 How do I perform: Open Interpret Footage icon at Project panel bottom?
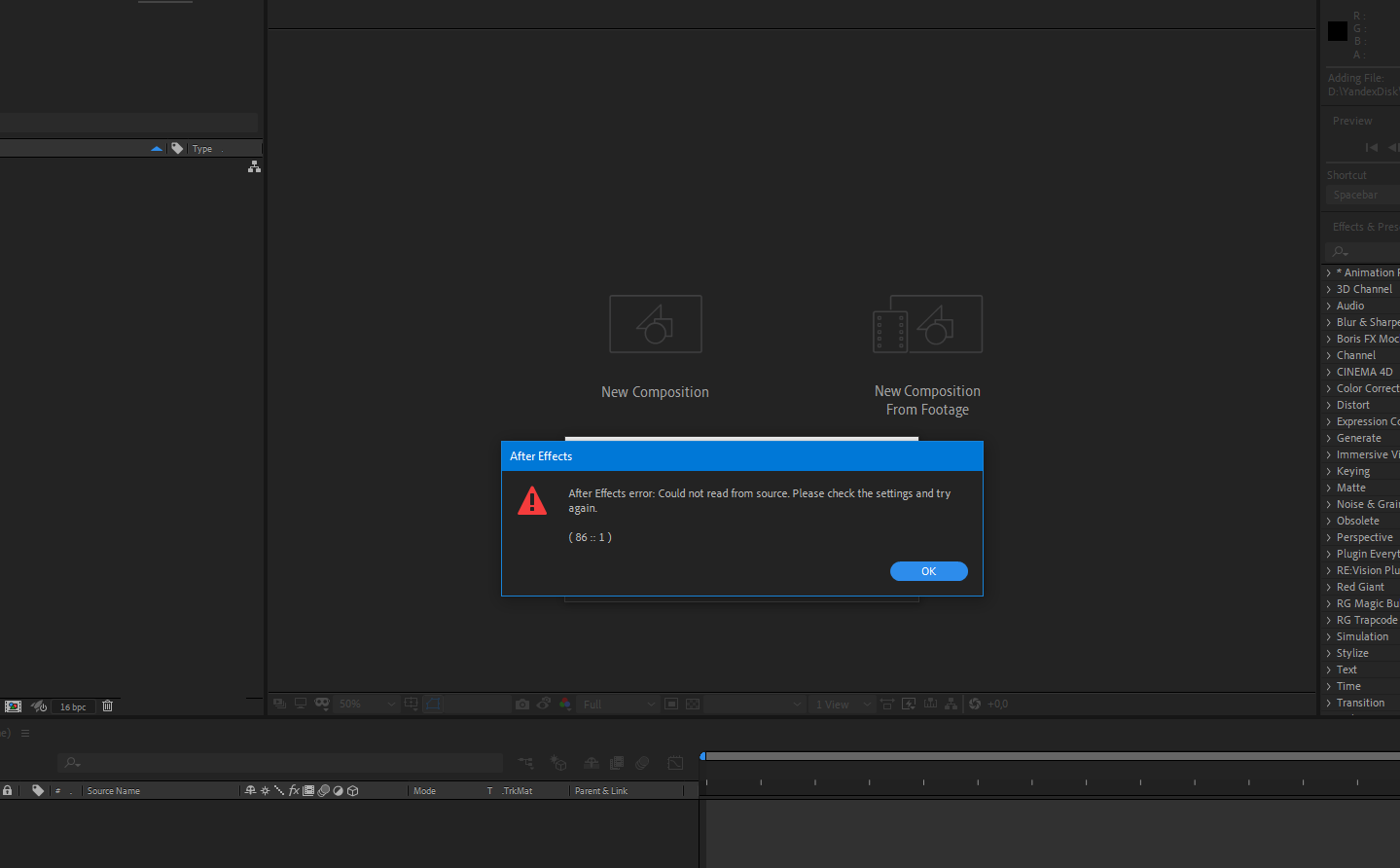coord(13,706)
